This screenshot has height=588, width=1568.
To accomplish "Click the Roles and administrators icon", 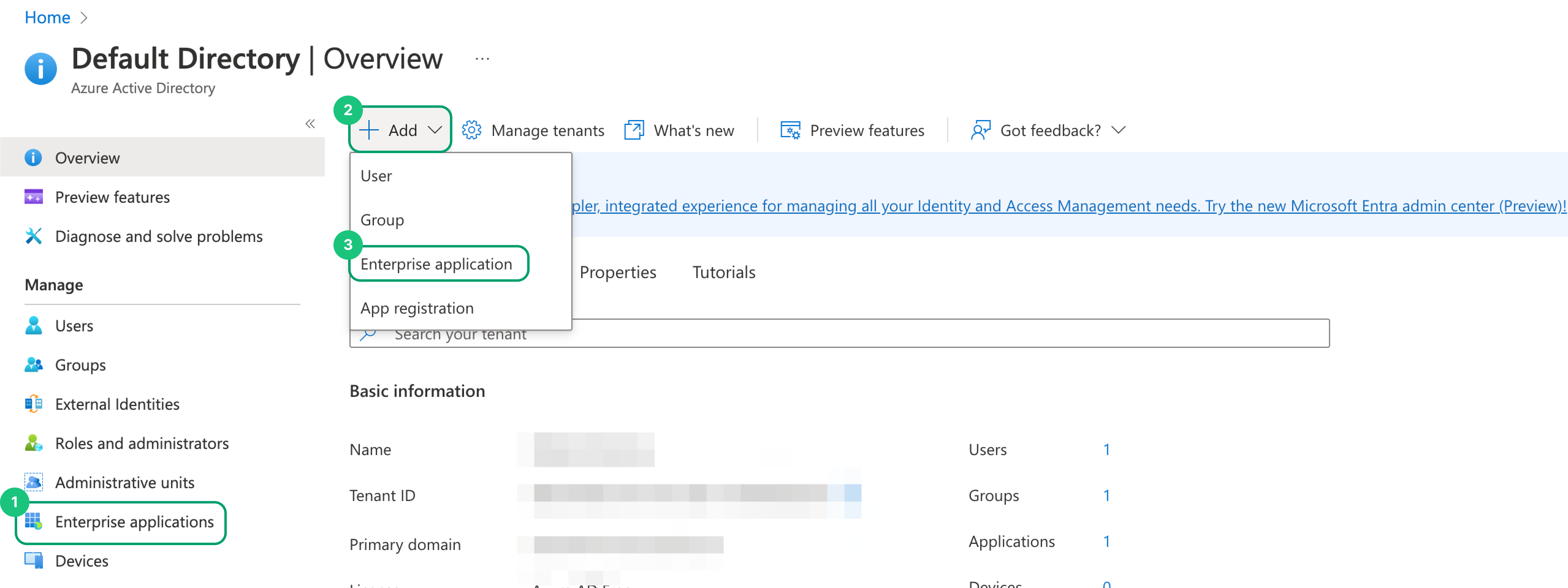I will point(33,443).
